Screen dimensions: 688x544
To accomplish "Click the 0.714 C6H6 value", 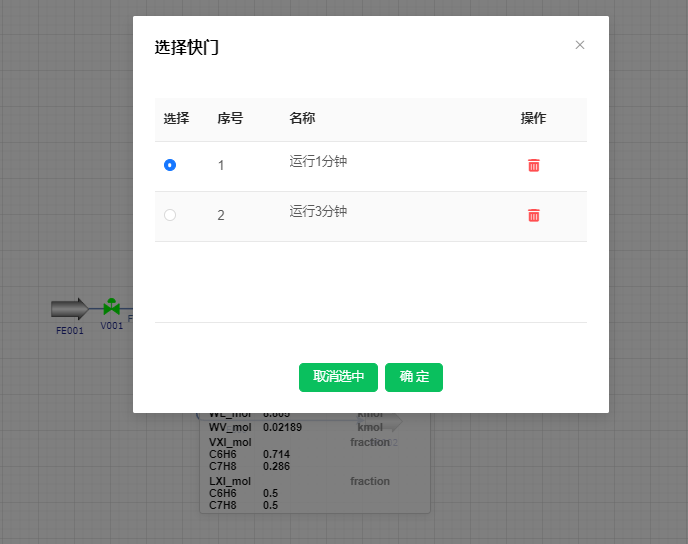I will [x=276, y=454].
